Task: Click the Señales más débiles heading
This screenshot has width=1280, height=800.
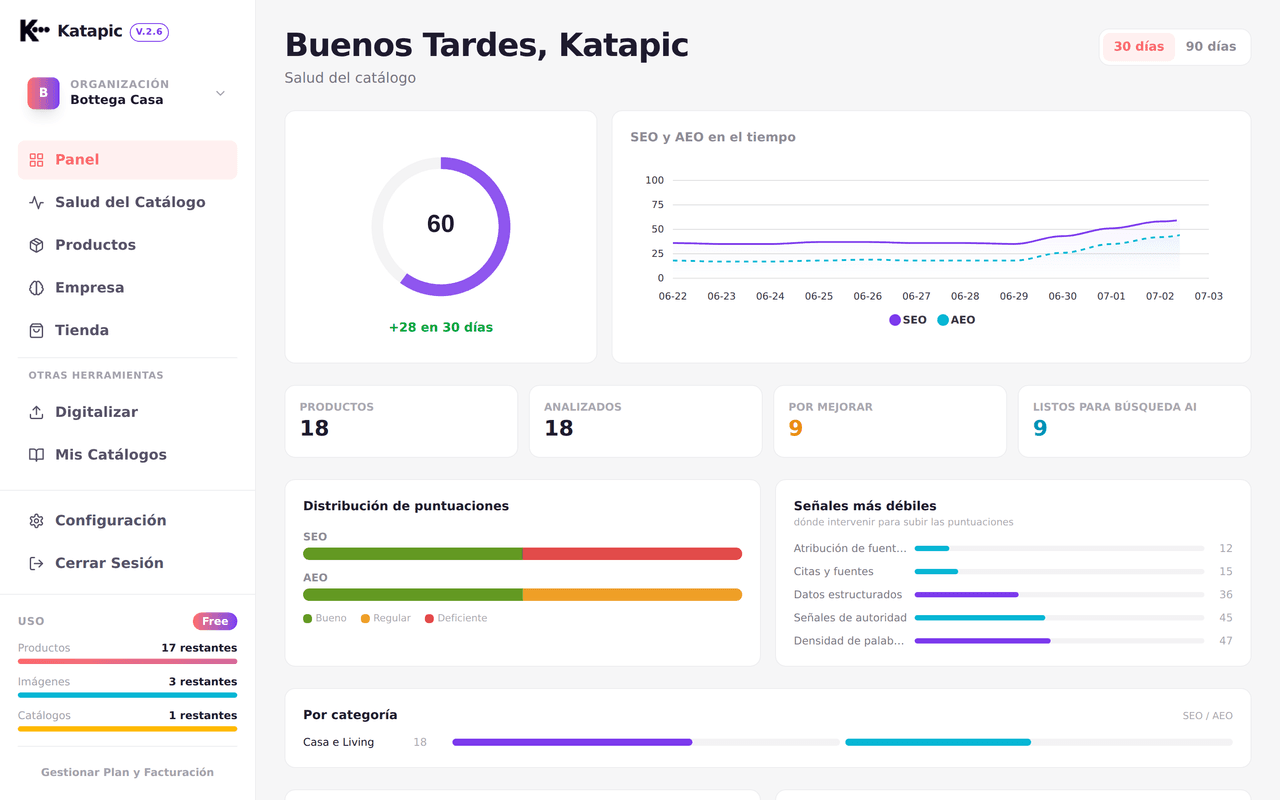Action: pyautogui.click(x=865, y=506)
